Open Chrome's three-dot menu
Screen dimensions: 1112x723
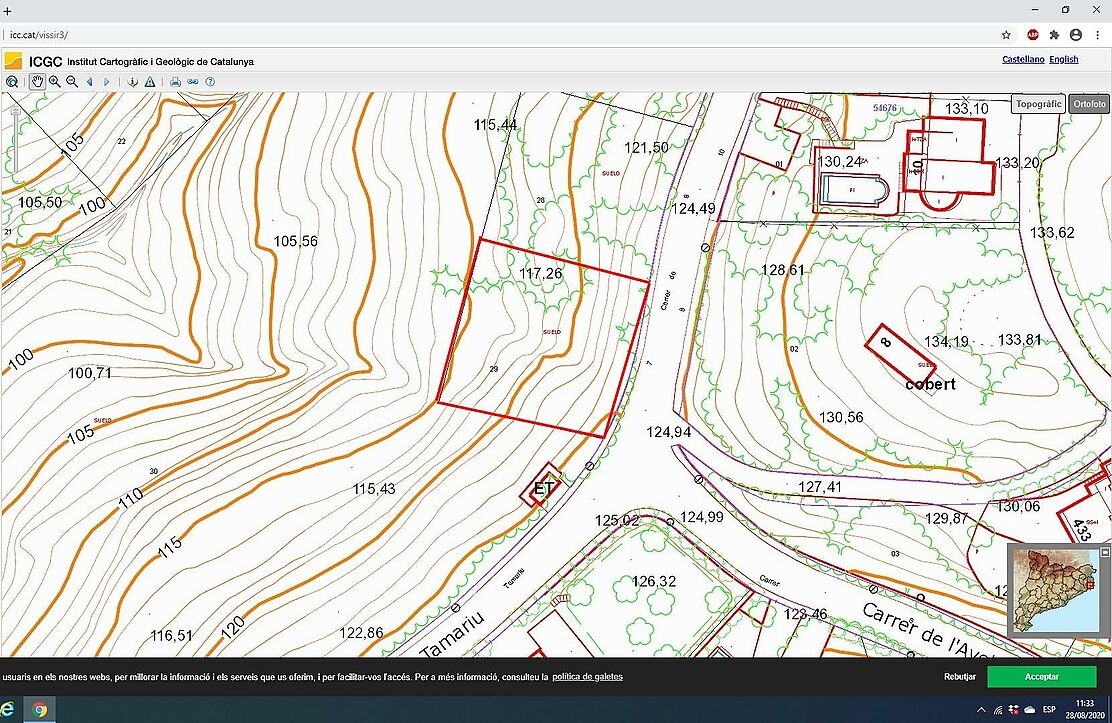(1098, 34)
